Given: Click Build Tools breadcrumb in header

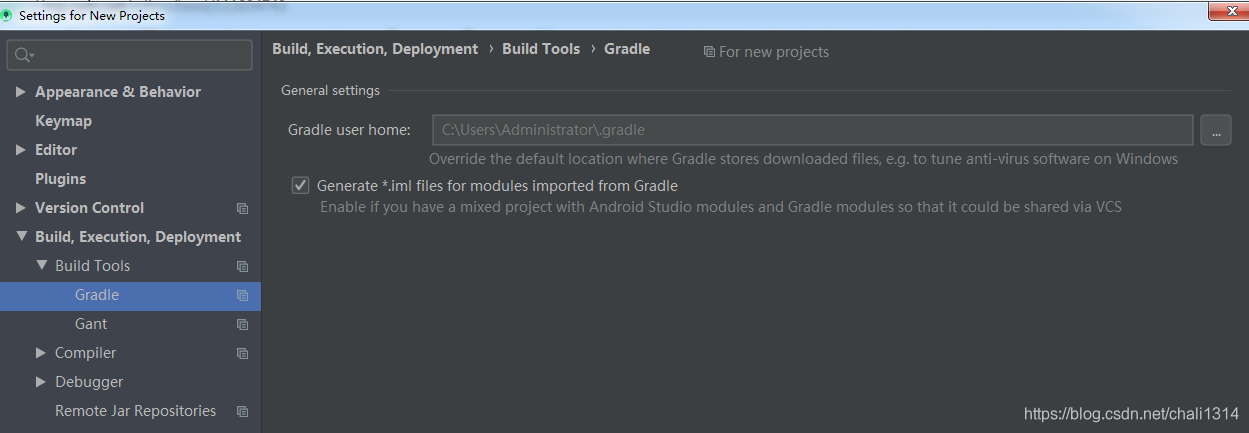Looking at the screenshot, I should [x=541, y=49].
